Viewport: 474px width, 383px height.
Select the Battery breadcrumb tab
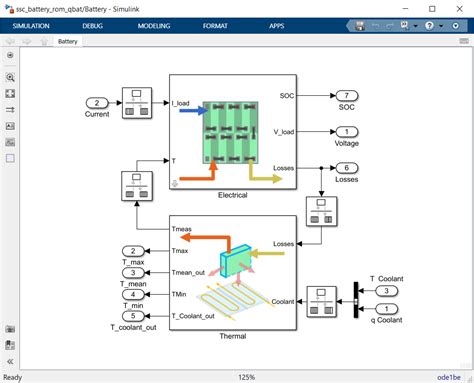[68, 41]
